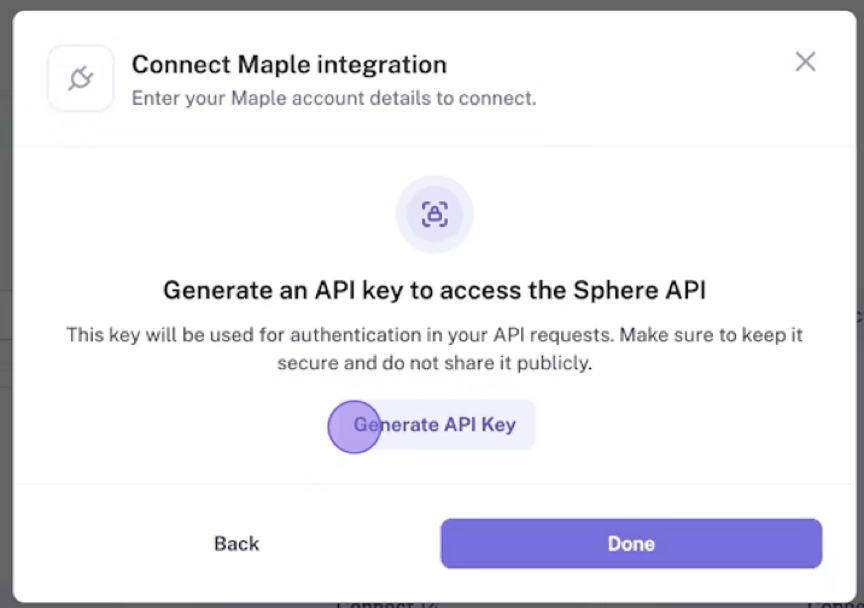864x608 pixels.
Task: Click the dimmed page area left of the dialog
Action: point(5,300)
